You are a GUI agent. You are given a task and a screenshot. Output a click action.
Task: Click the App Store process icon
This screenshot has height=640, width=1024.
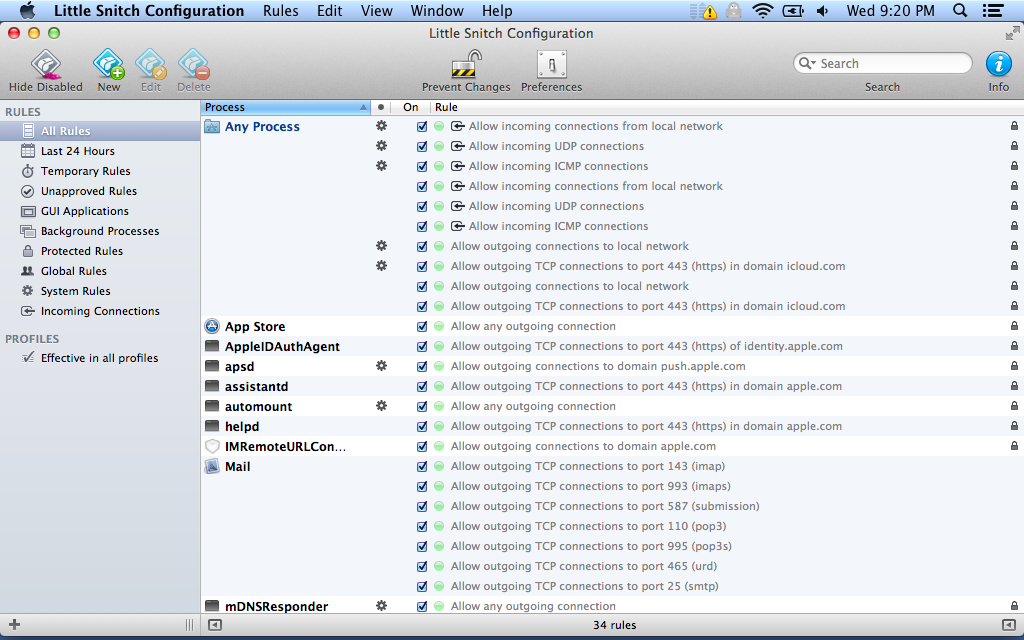coord(212,326)
